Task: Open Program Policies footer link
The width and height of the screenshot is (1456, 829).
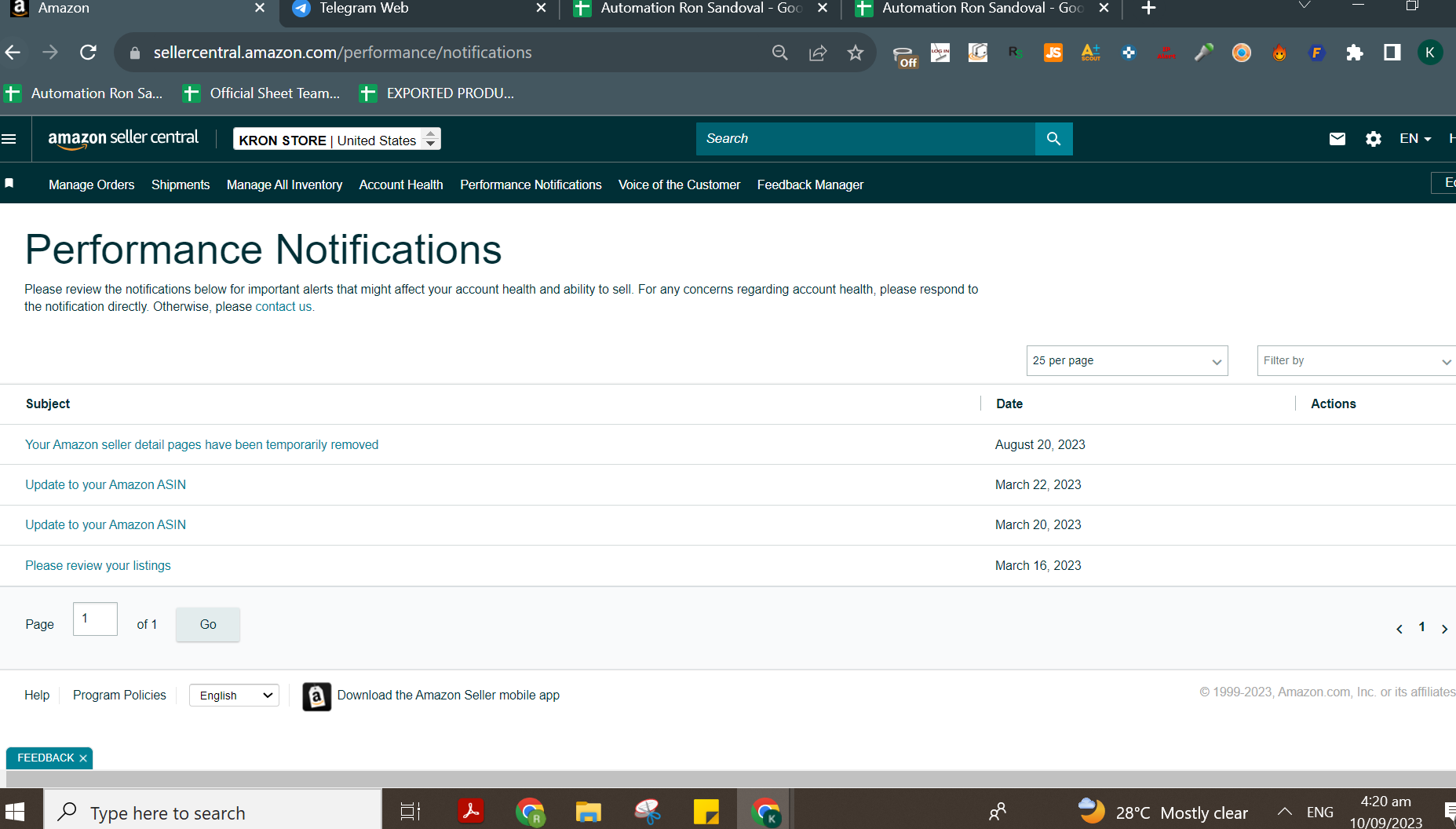Action: tap(119, 696)
